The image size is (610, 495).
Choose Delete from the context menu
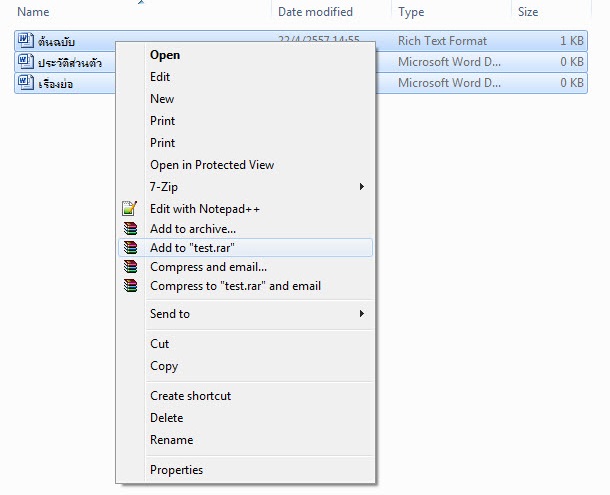coord(167,418)
